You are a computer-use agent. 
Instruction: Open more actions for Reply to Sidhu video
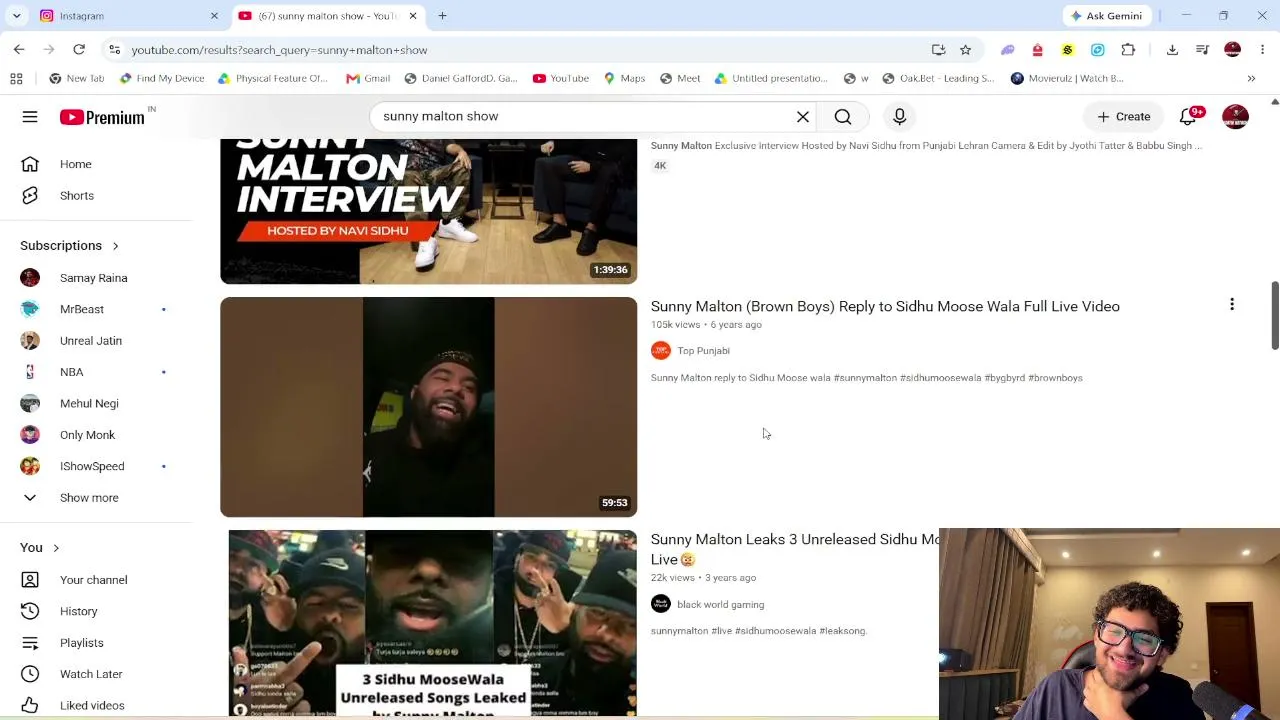tap(1232, 305)
